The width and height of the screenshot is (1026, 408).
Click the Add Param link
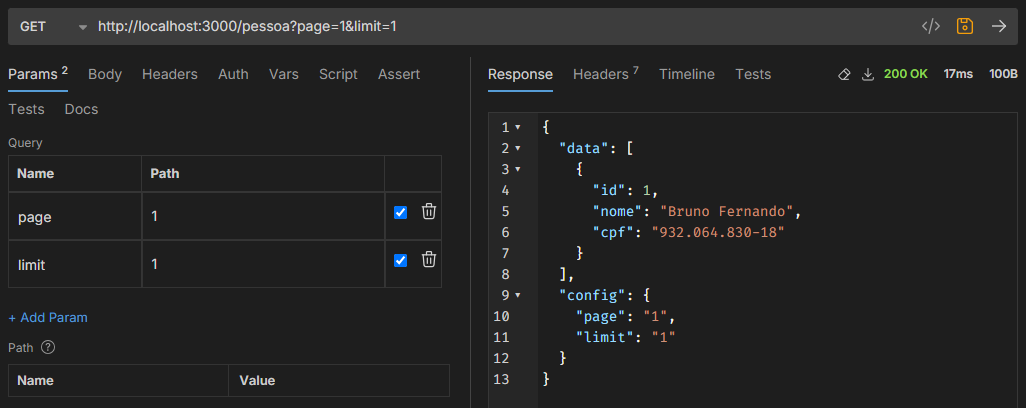[48, 317]
